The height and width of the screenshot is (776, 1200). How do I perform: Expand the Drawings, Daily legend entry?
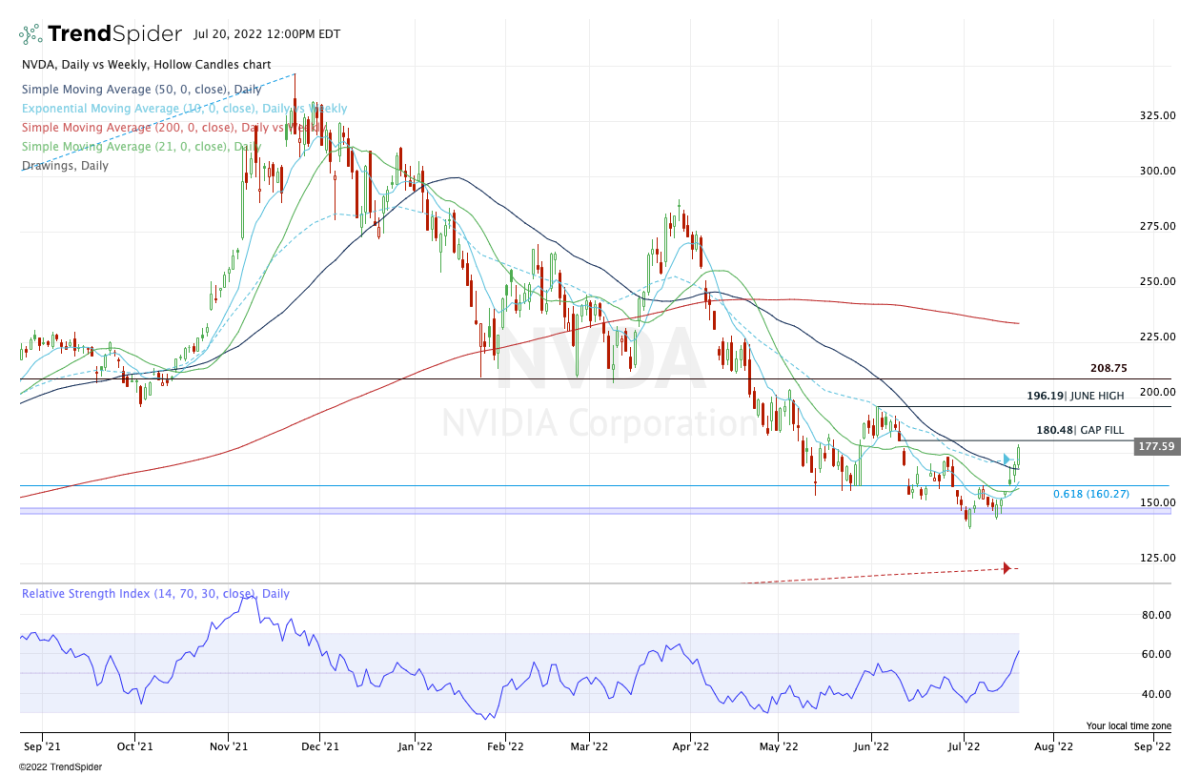tap(64, 165)
